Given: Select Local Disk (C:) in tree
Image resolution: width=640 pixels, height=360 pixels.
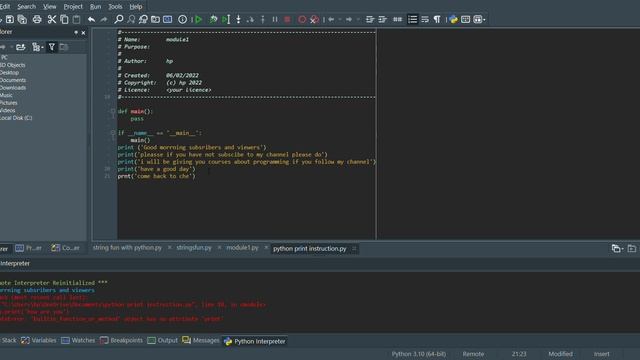Looking at the screenshot, I should click(x=16, y=118).
